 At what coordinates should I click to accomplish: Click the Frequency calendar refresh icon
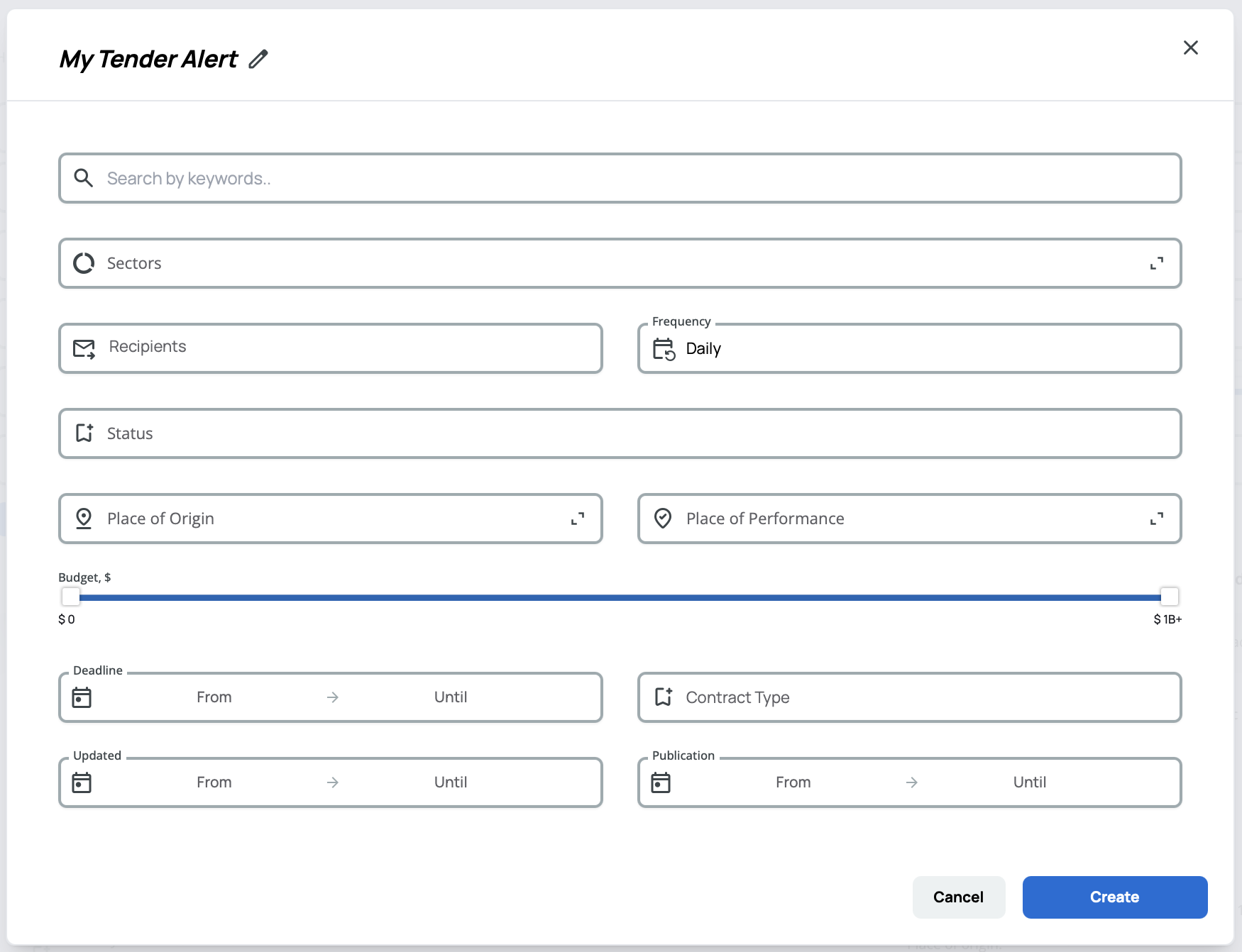[x=664, y=349]
